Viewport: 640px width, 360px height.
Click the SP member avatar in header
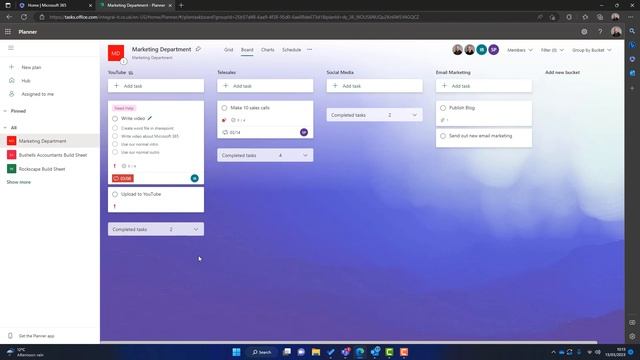click(493, 50)
